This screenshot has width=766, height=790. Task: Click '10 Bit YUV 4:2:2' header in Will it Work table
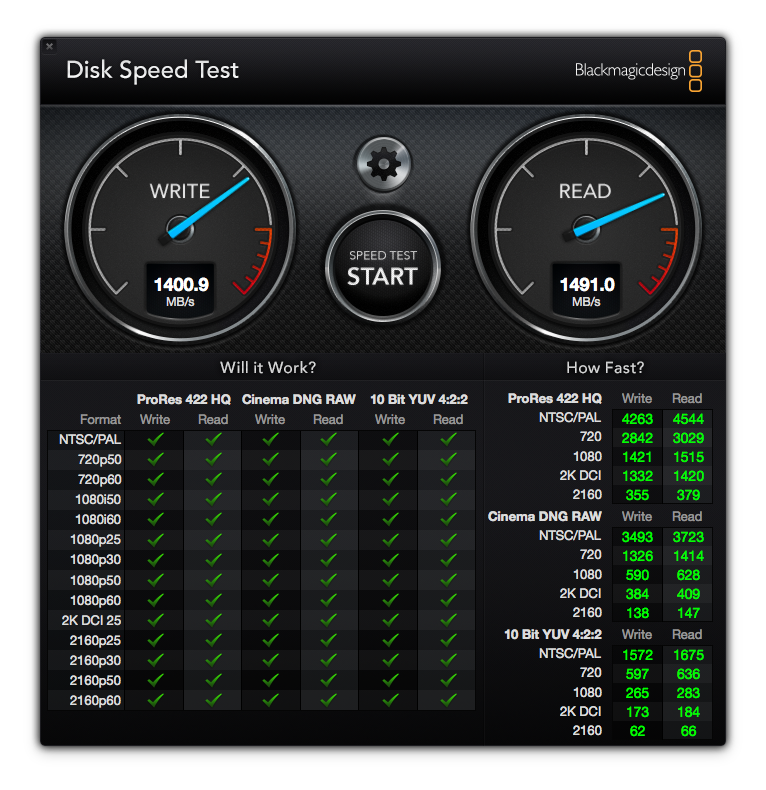click(x=419, y=400)
